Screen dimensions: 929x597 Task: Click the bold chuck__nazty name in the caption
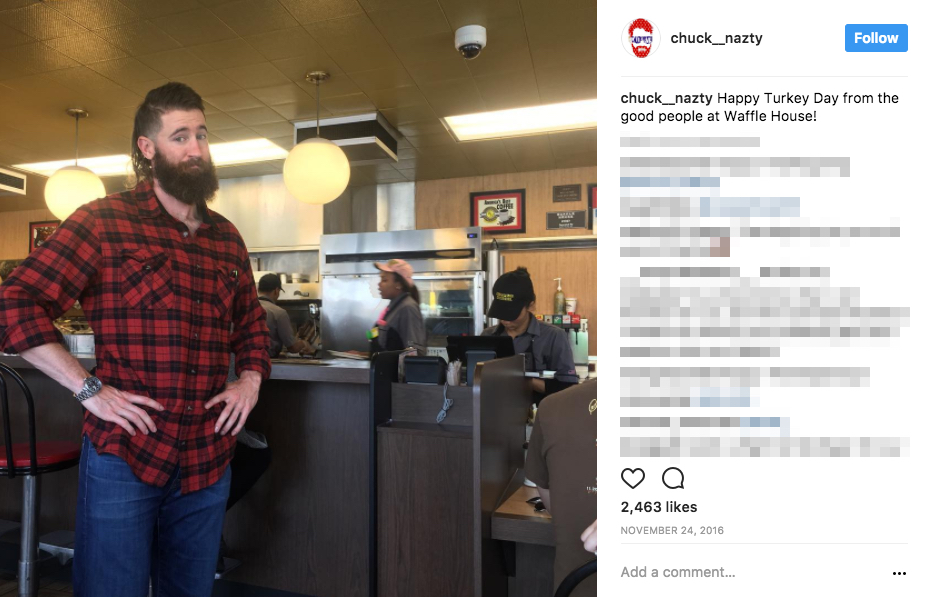tap(667, 98)
